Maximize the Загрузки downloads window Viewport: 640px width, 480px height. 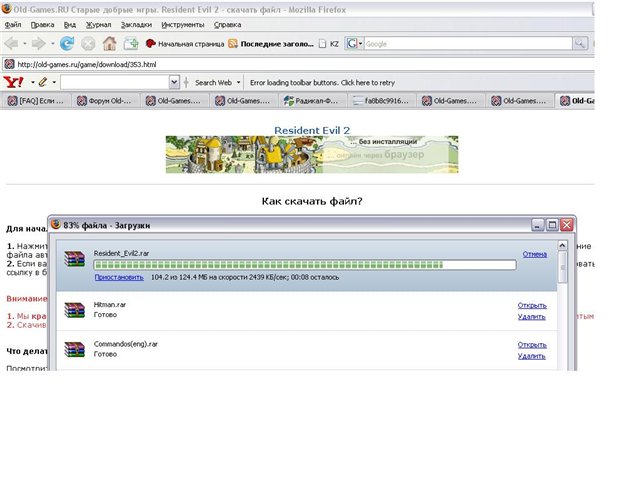[x=552, y=224]
